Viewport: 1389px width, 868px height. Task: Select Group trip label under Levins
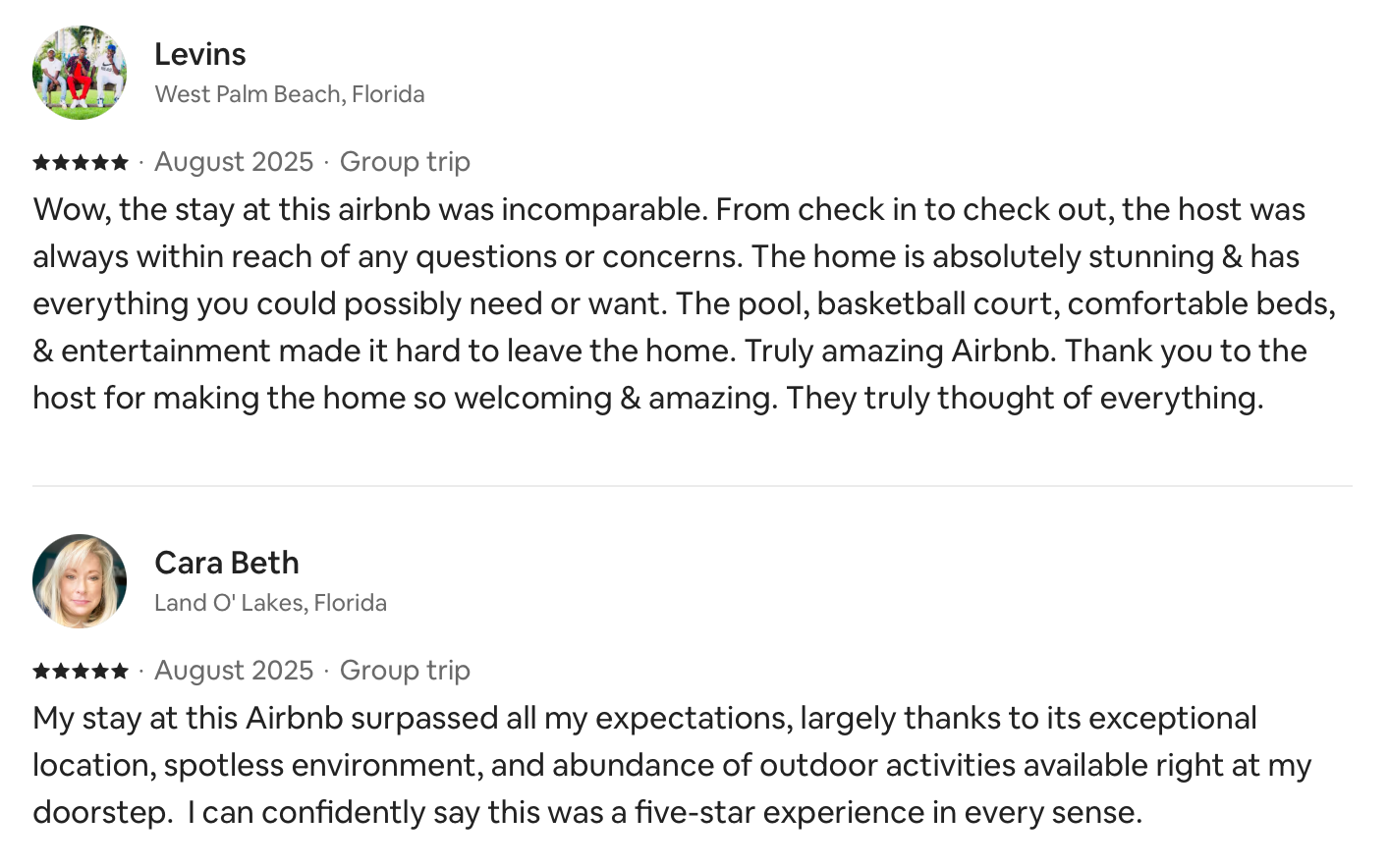point(405,162)
